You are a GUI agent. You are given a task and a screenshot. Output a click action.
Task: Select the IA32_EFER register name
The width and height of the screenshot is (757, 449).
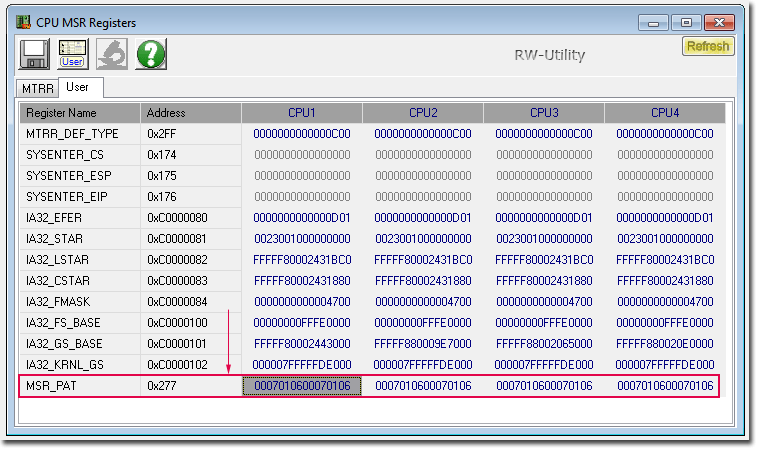tap(54, 218)
